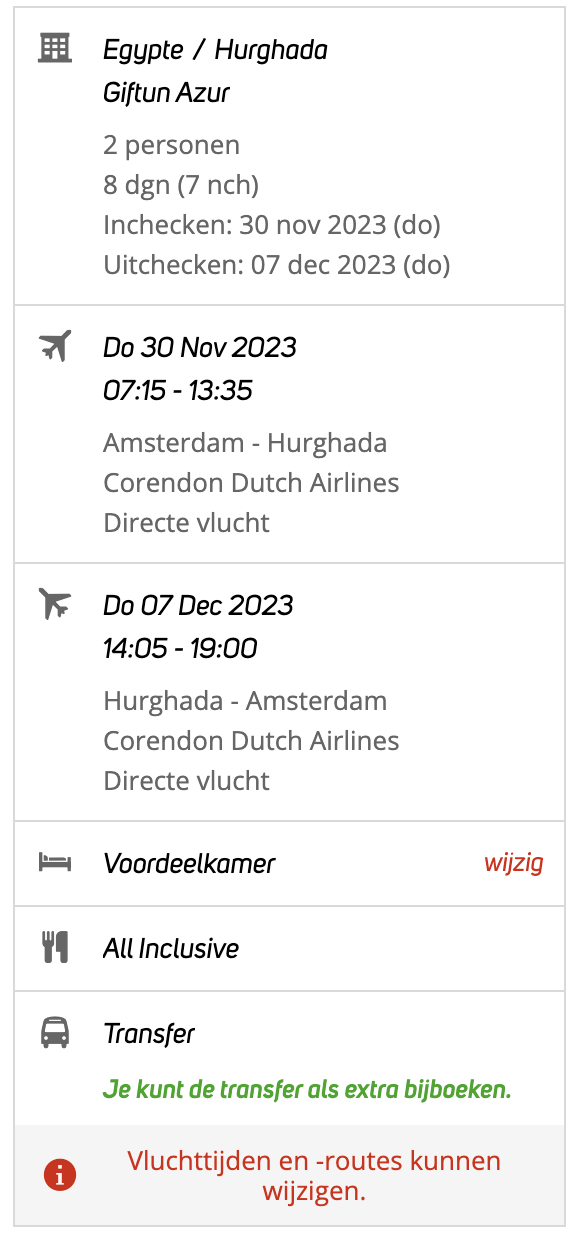
Task: Click the outbound flight airplane icon
Action: point(55,346)
